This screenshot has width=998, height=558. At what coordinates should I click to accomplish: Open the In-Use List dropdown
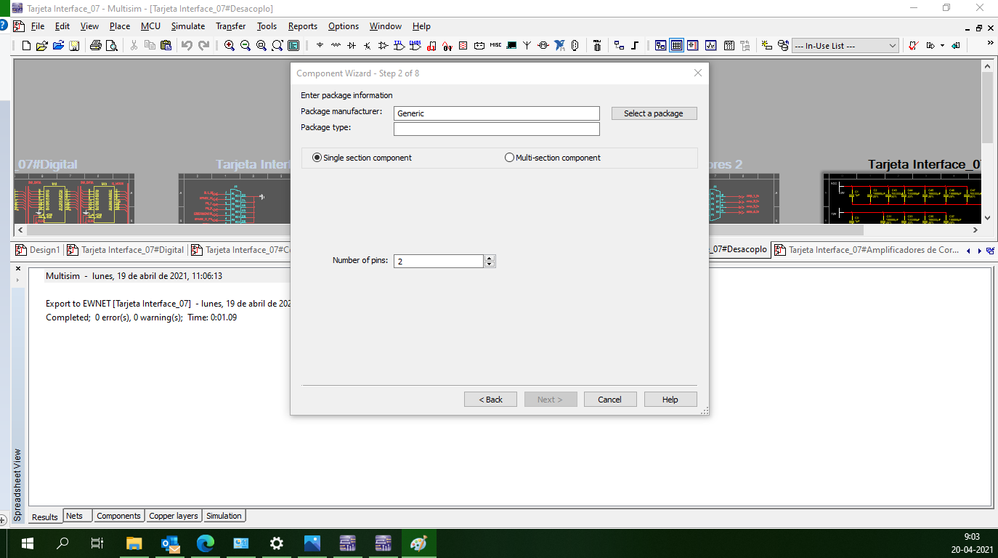(x=845, y=46)
